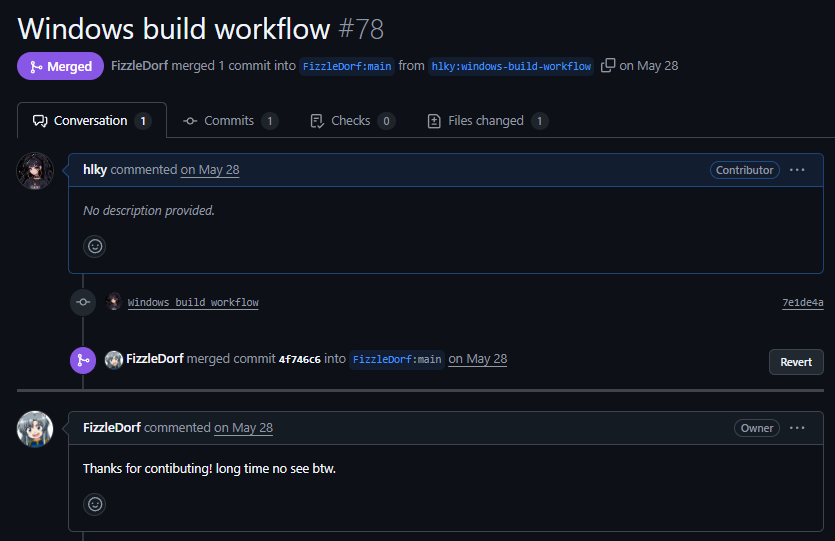Click 'No description provided.' text
This screenshot has height=541, width=835.
coord(149,211)
